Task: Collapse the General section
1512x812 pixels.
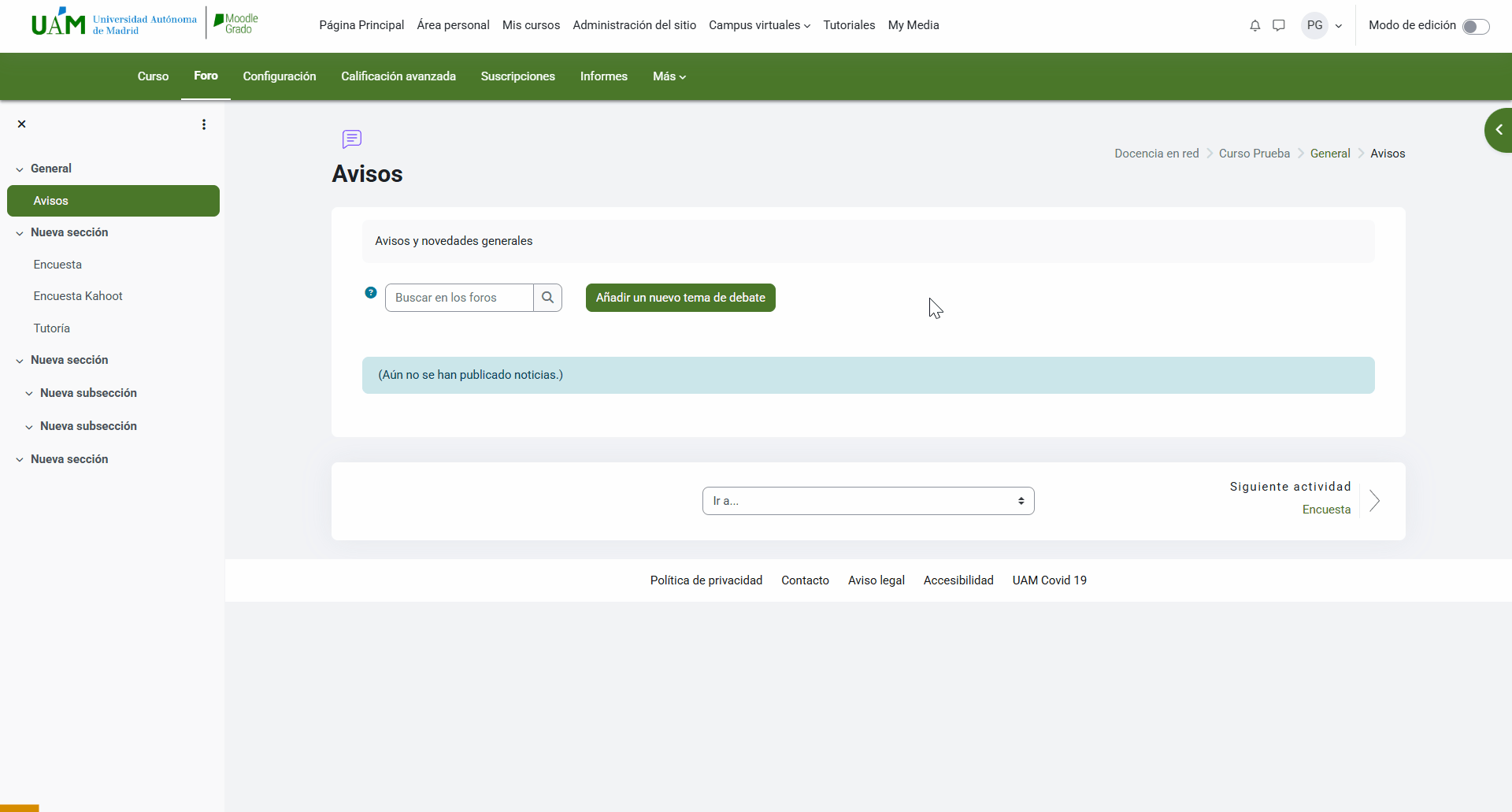Action: pyautogui.click(x=20, y=169)
